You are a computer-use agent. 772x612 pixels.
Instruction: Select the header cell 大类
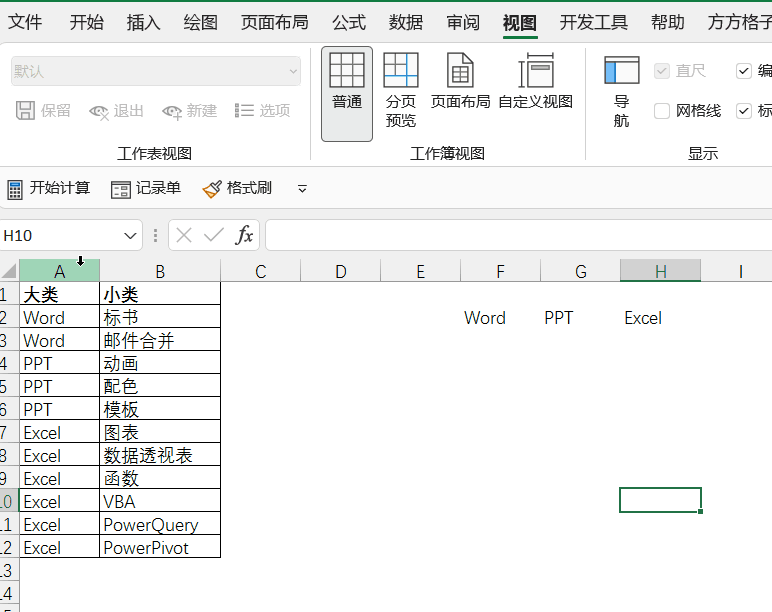tap(60, 294)
